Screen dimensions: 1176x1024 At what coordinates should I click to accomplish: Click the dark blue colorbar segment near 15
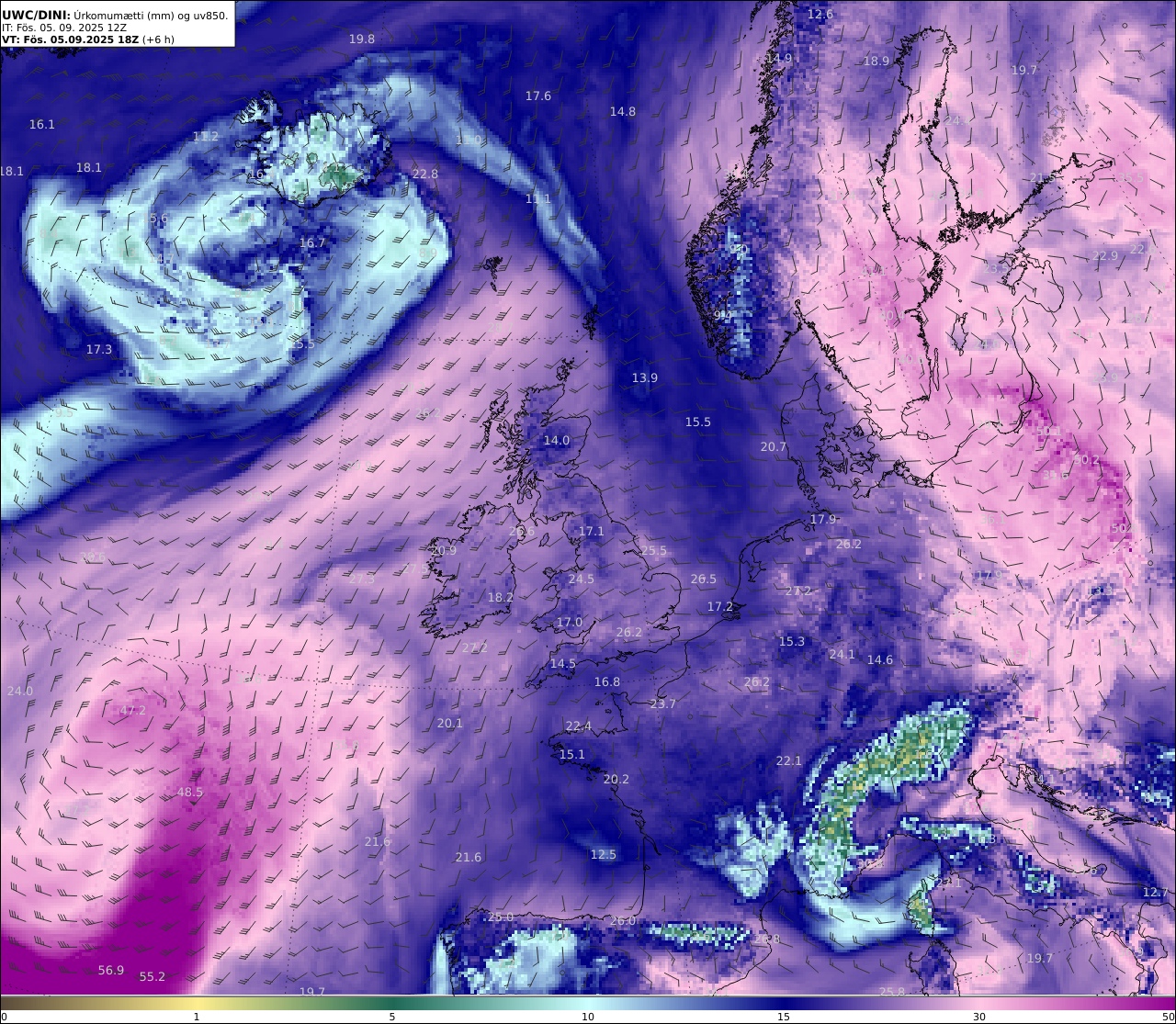point(784,1002)
